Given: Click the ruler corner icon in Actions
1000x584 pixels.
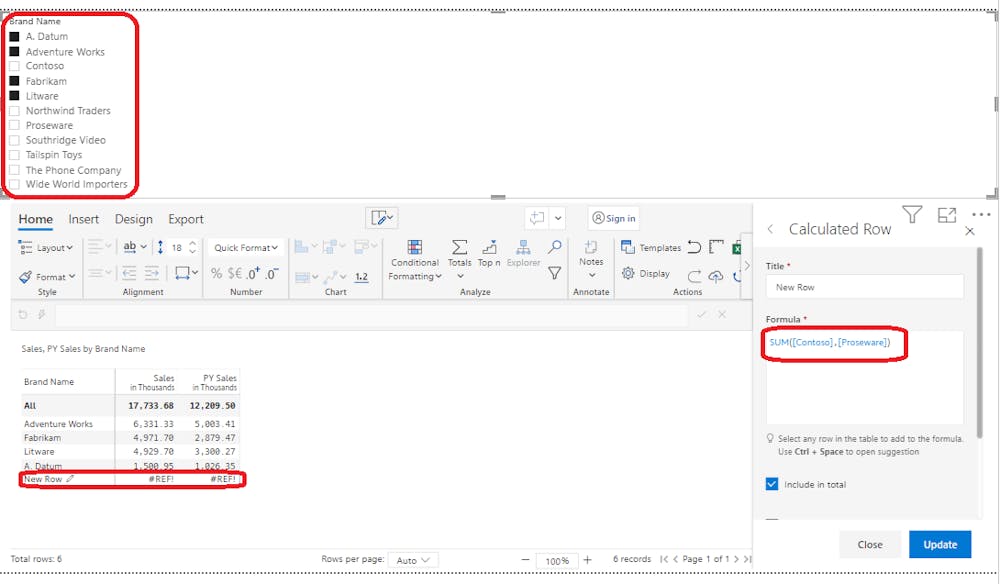Looking at the screenshot, I should pyautogui.click(x=716, y=247).
